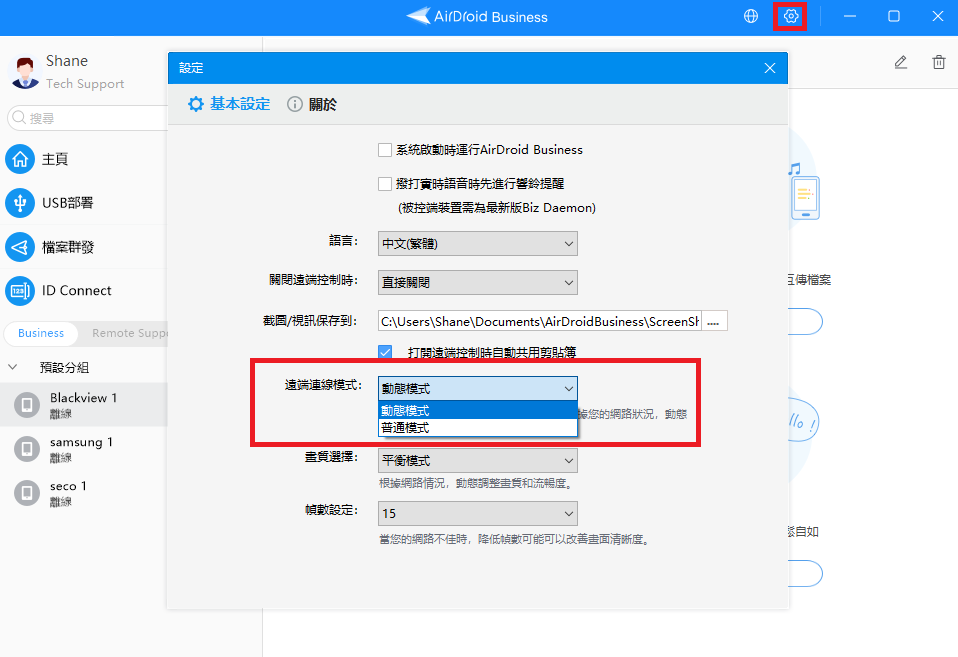Click the browse '....' button for save path
Image resolution: width=958 pixels, height=657 pixels.
pyautogui.click(x=714, y=321)
